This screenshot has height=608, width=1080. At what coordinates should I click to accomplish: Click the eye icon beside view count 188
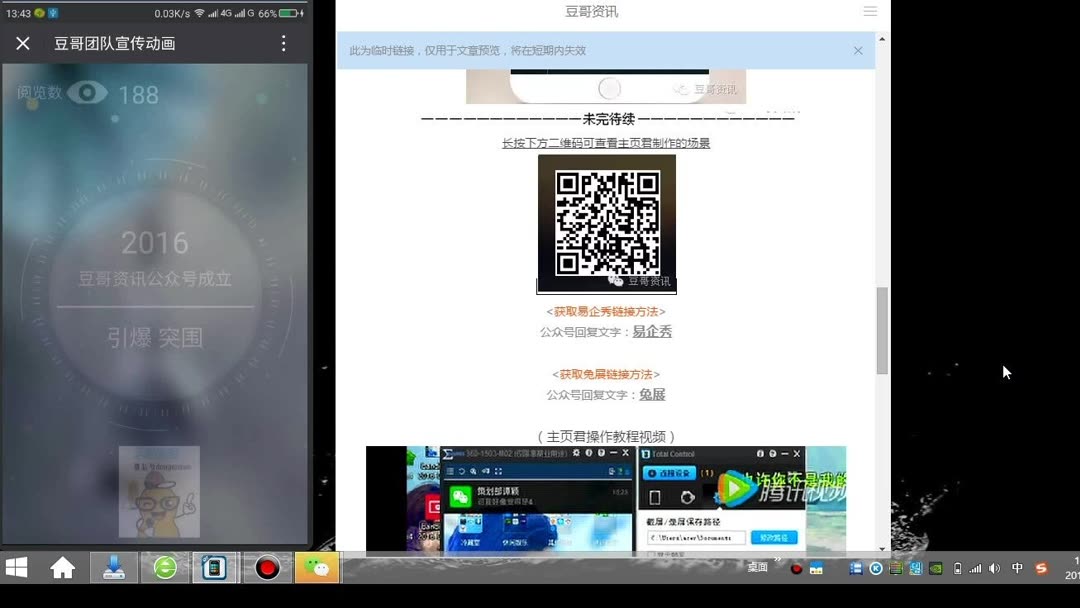tap(87, 91)
